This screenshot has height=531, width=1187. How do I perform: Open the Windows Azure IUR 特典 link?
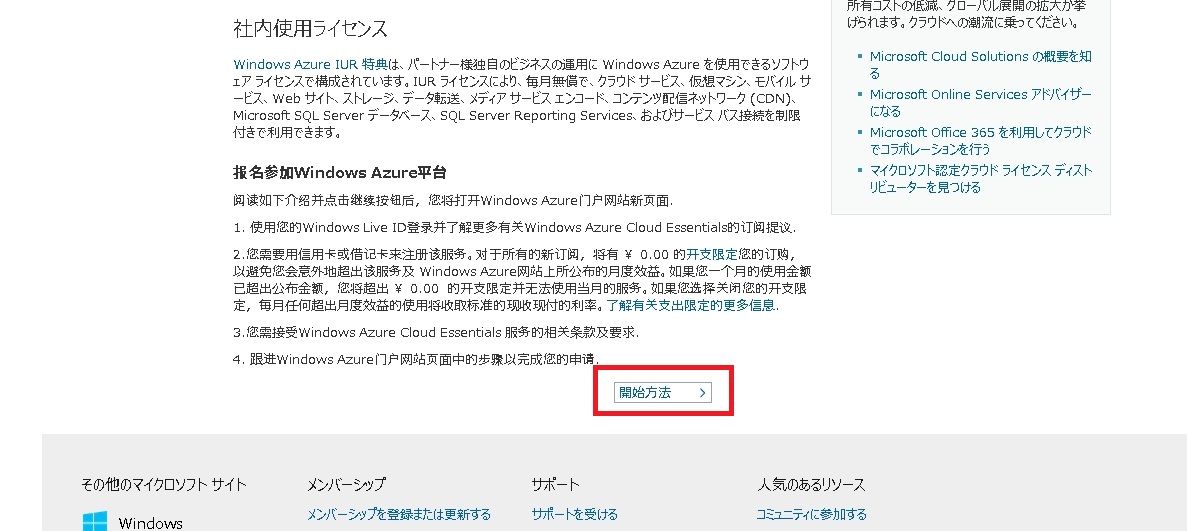click(310, 64)
